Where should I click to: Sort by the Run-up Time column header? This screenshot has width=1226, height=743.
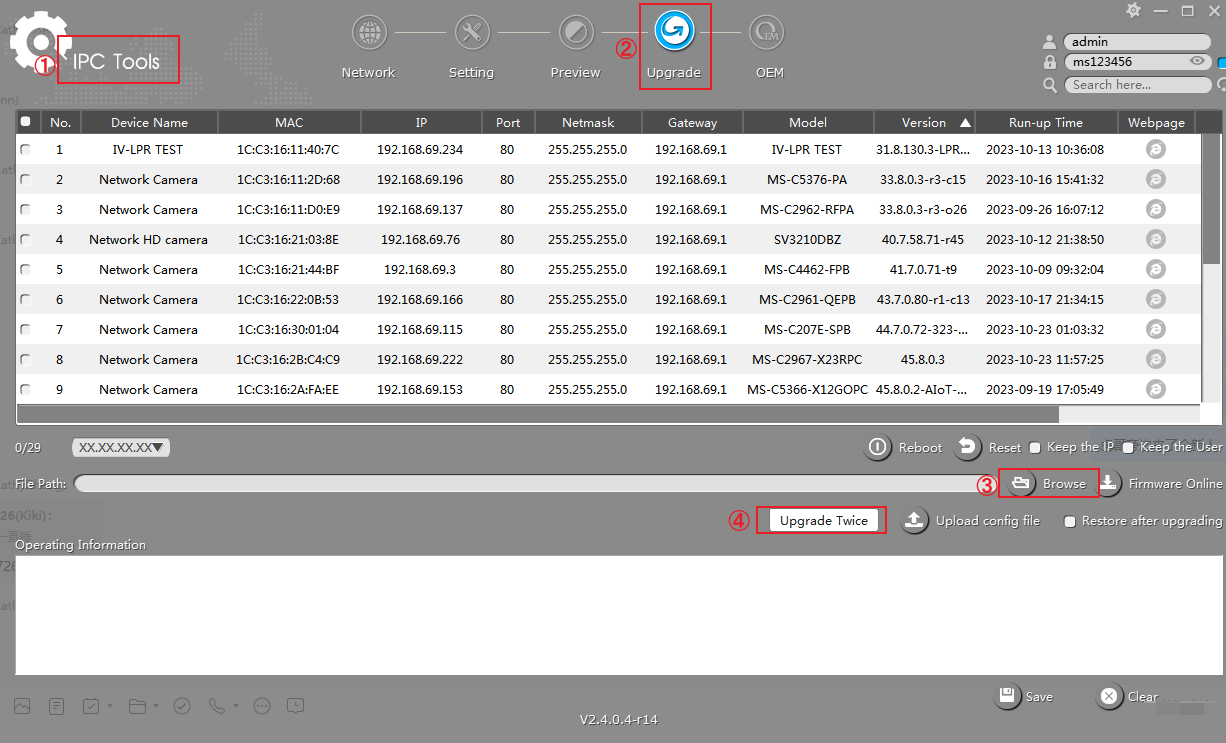click(1046, 123)
